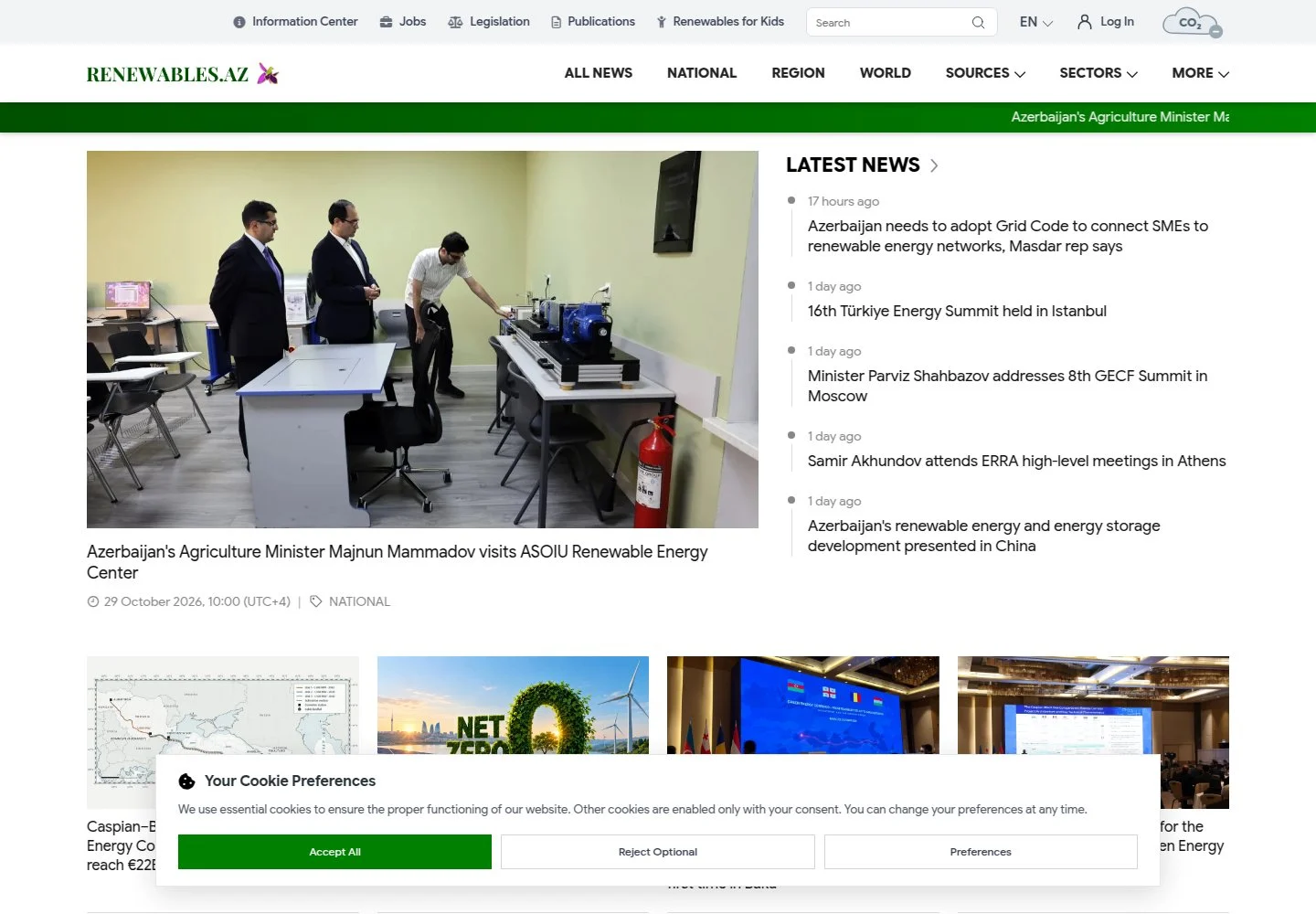
Task: Expand the Sectors dropdown menu
Action: pos(1098,73)
